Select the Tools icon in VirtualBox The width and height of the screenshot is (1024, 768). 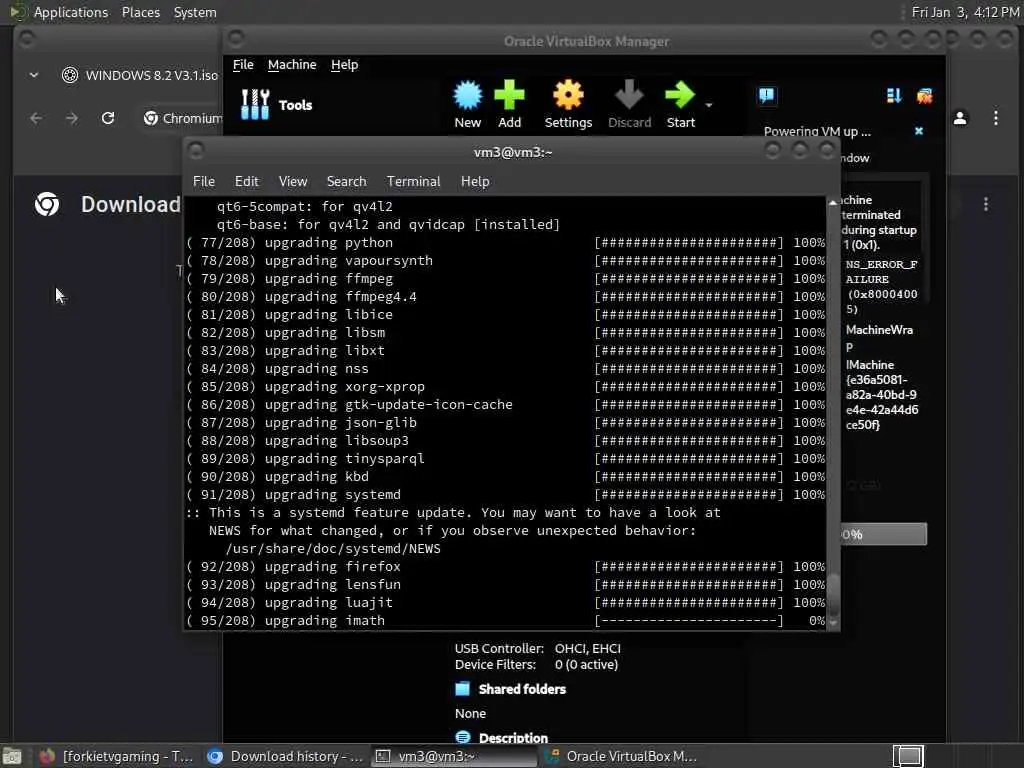(x=255, y=104)
